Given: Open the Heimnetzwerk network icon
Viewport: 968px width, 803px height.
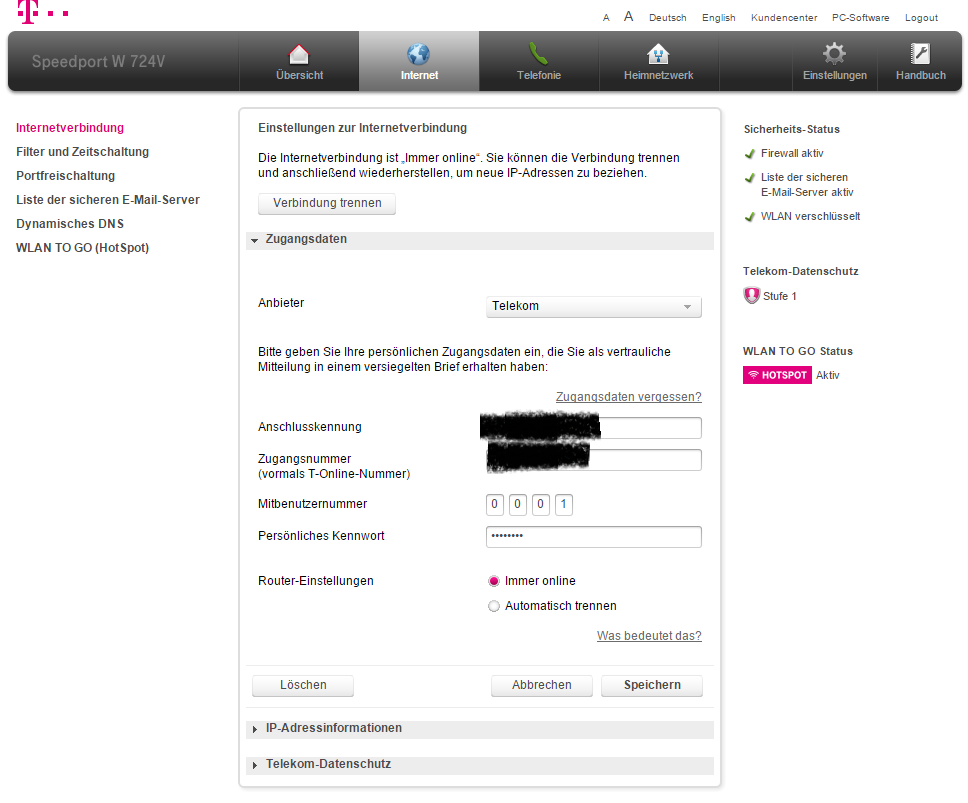Looking at the screenshot, I should click(x=658, y=54).
